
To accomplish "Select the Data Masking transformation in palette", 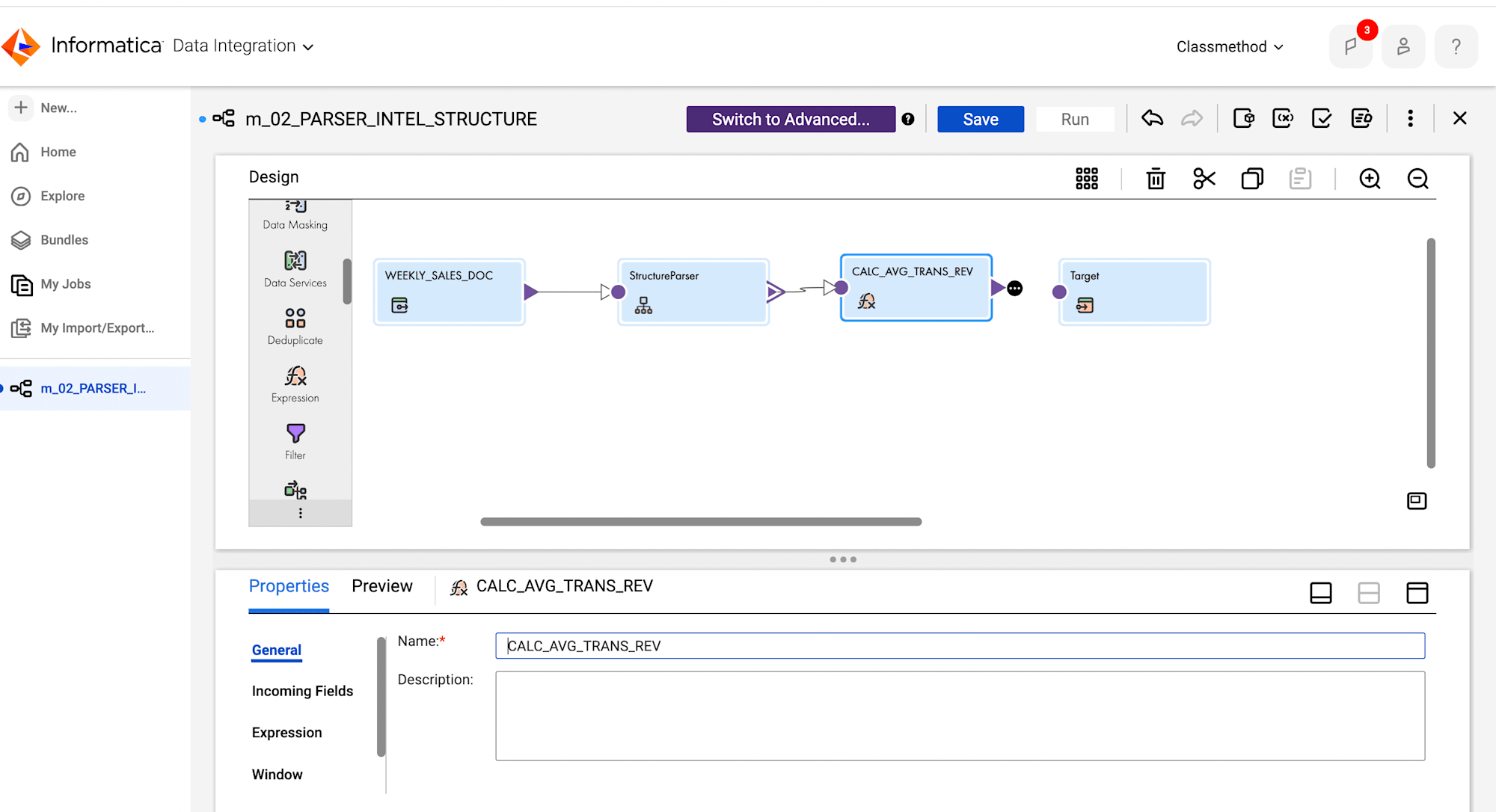I will (x=295, y=216).
